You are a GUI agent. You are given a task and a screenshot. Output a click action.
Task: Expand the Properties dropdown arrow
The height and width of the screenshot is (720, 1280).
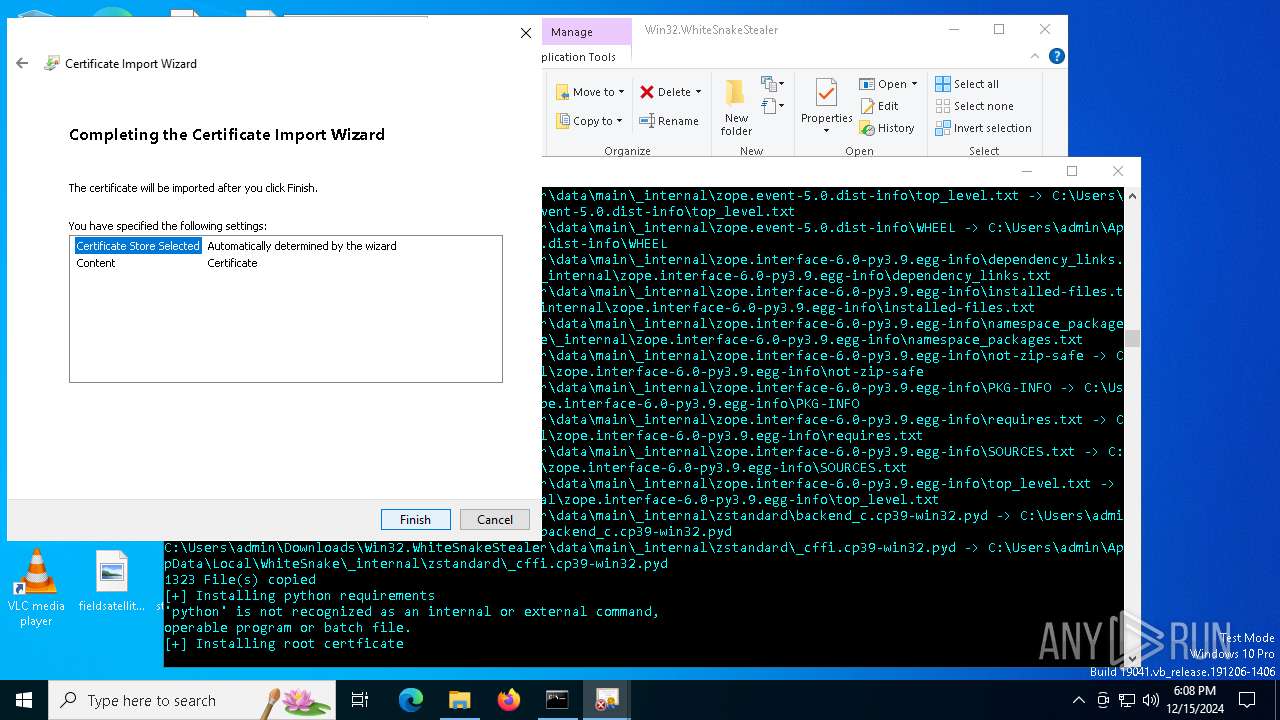coord(826,131)
